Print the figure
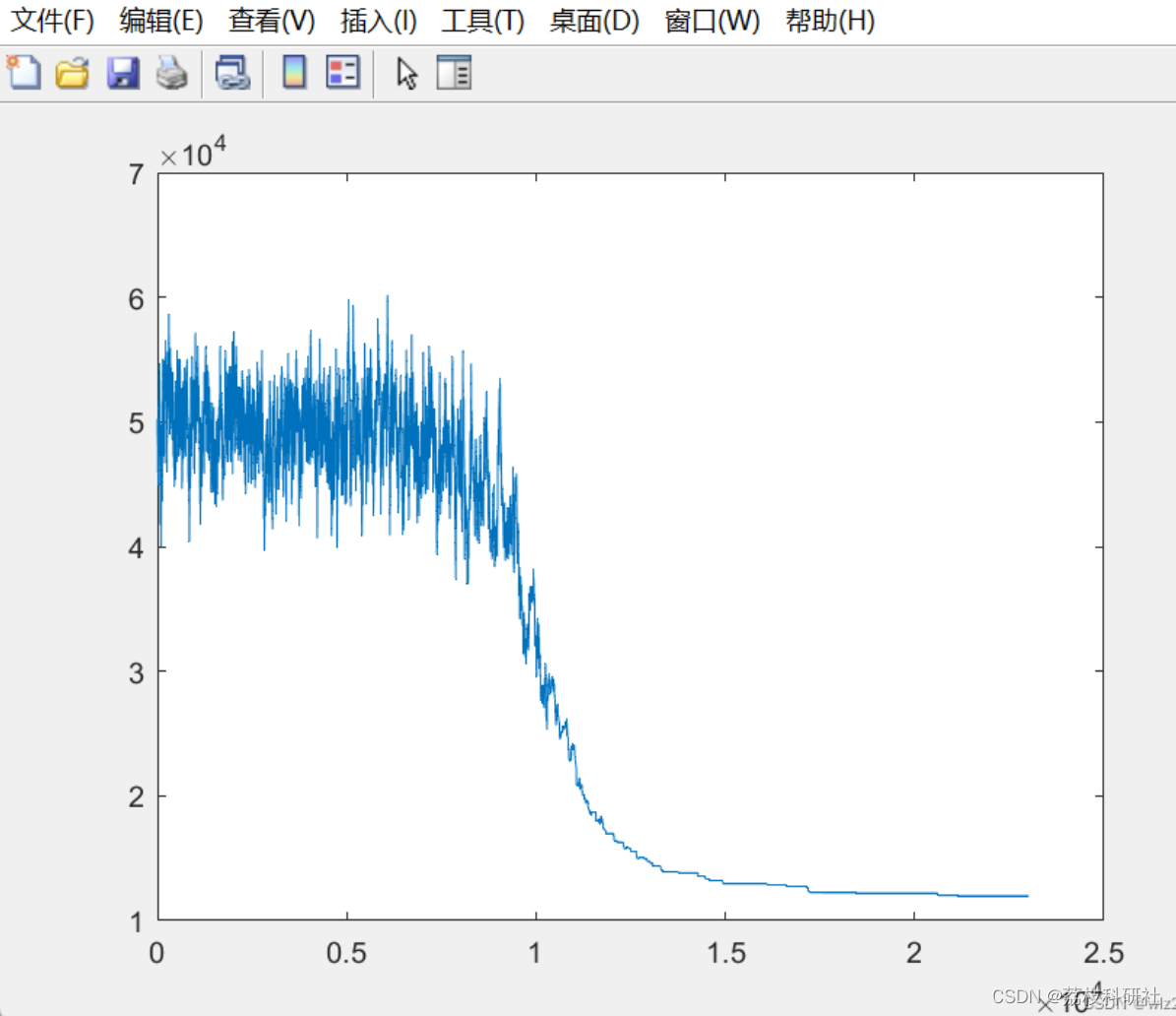Image resolution: width=1176 pixels, height=1016 pixels. click(171, 72)
